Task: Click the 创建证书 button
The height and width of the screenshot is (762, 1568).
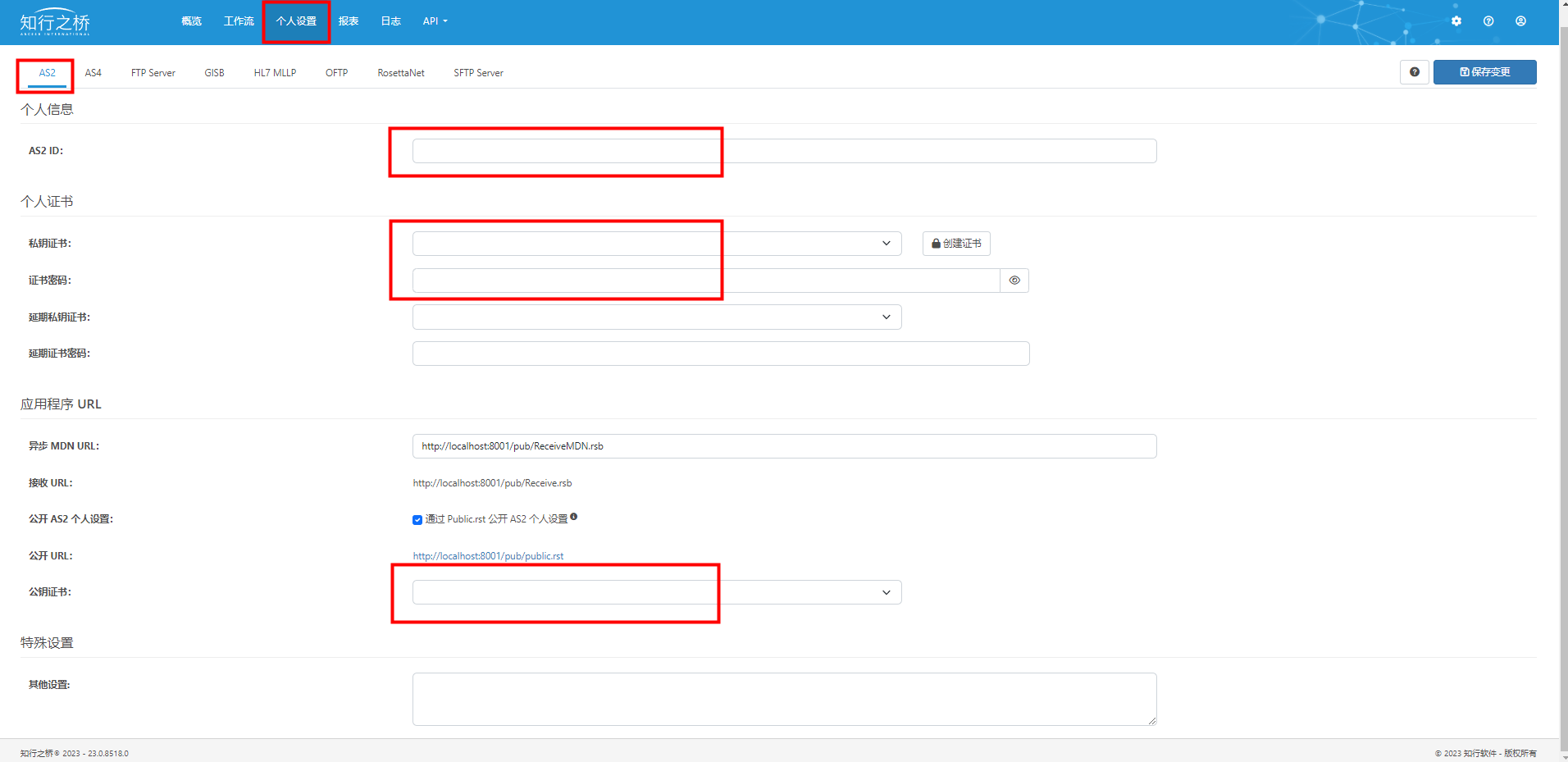Action: click(x=956, y=244)
